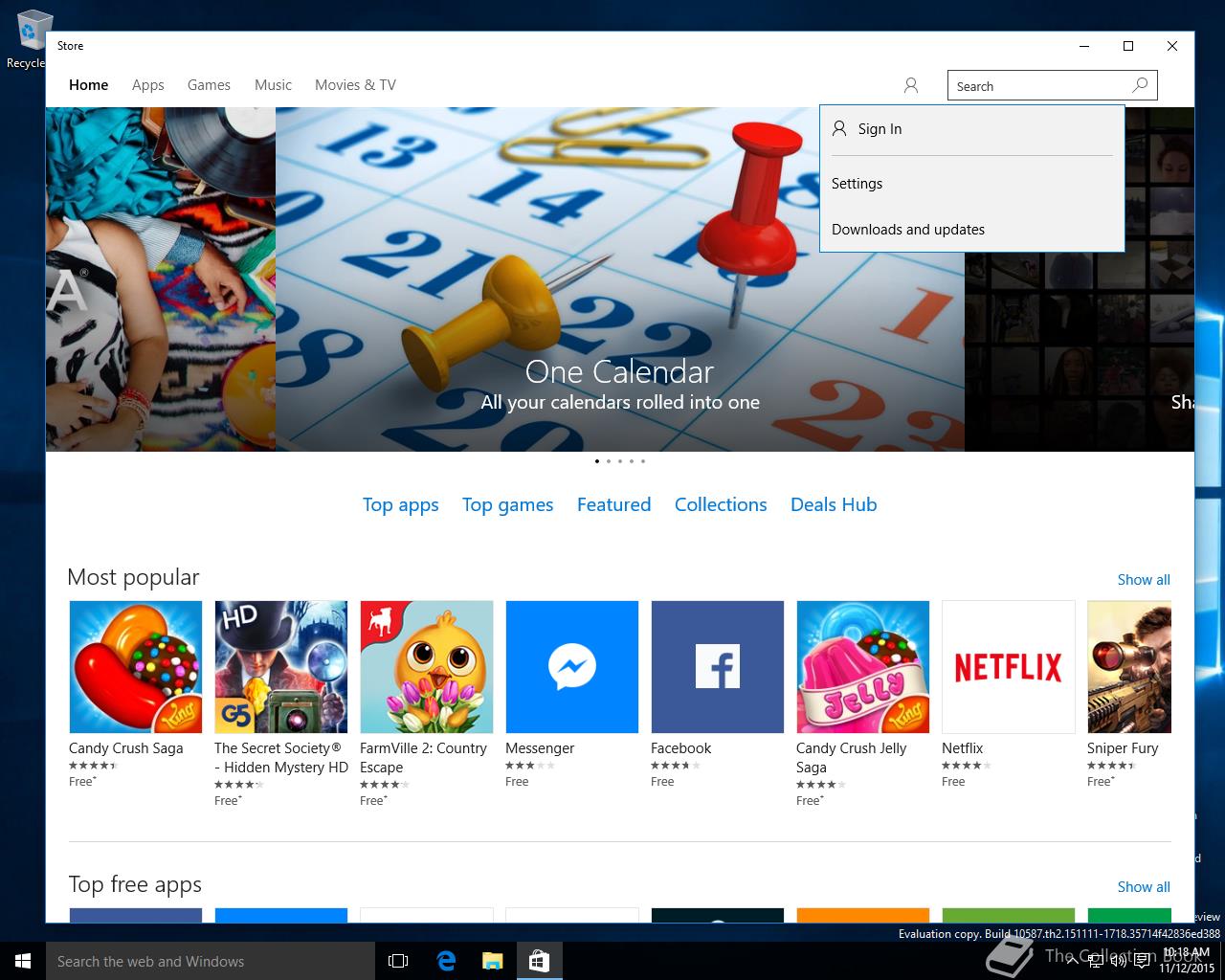
Task: Open Candy Crush Jelly Saga tile
Action: 863,667
